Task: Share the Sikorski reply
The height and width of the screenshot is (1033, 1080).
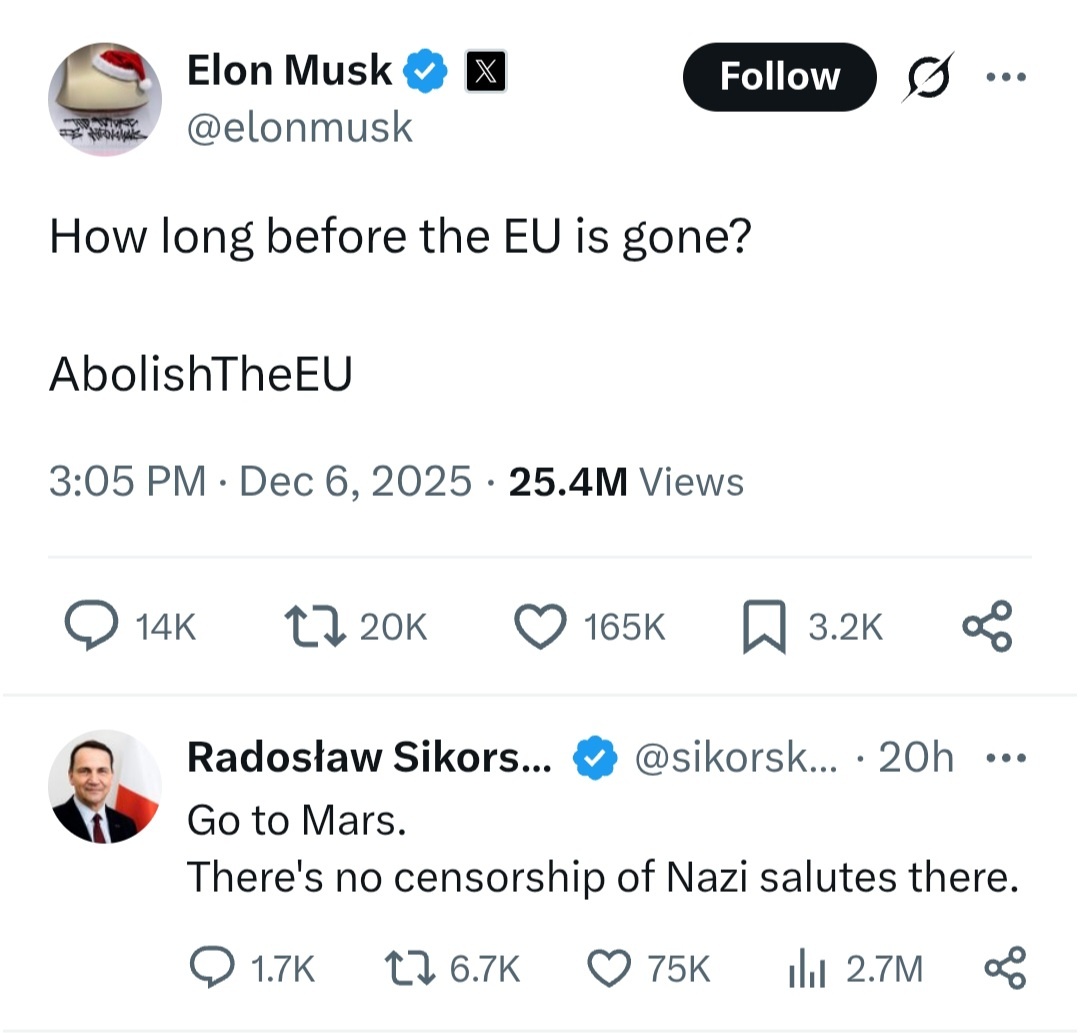Action: point(1004,968)
